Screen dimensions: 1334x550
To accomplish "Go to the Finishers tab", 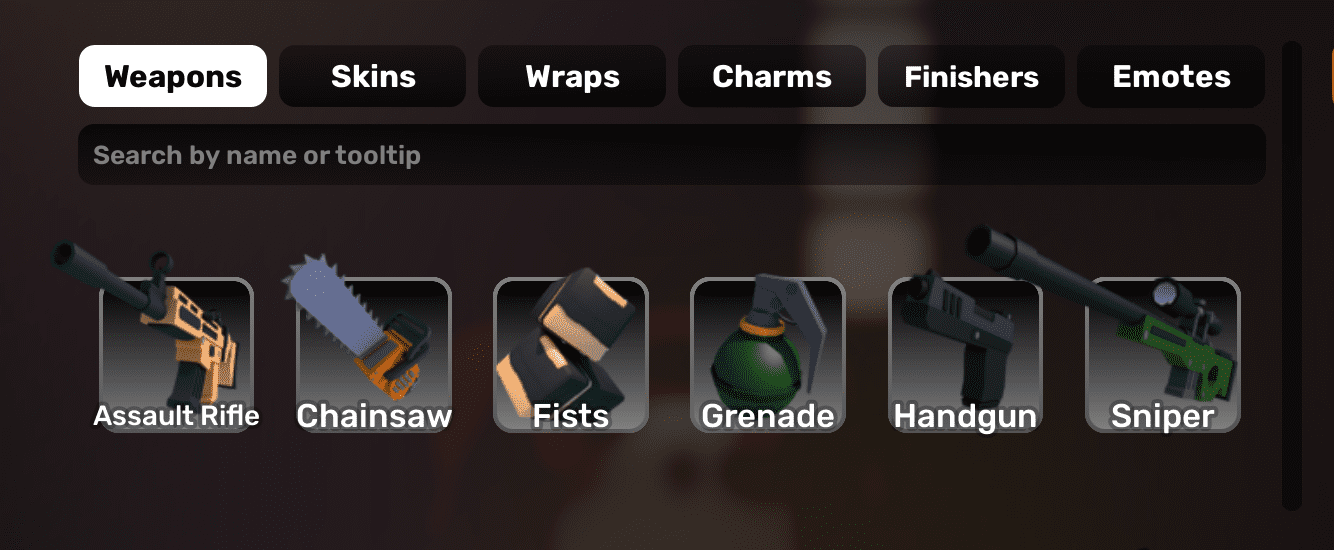I will 971,76.
